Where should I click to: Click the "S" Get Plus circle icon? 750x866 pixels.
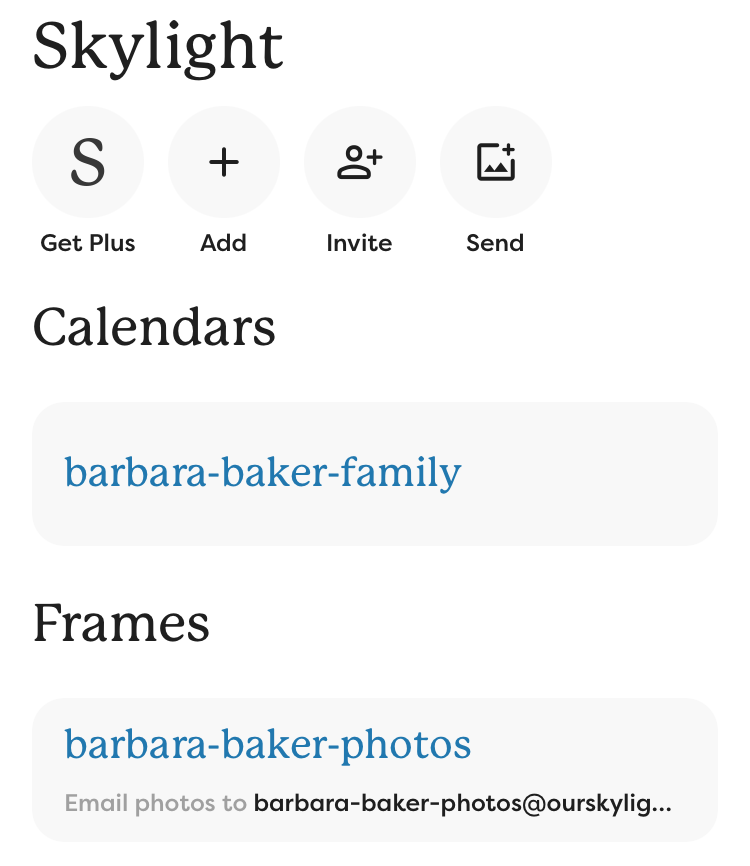[88, 162]
